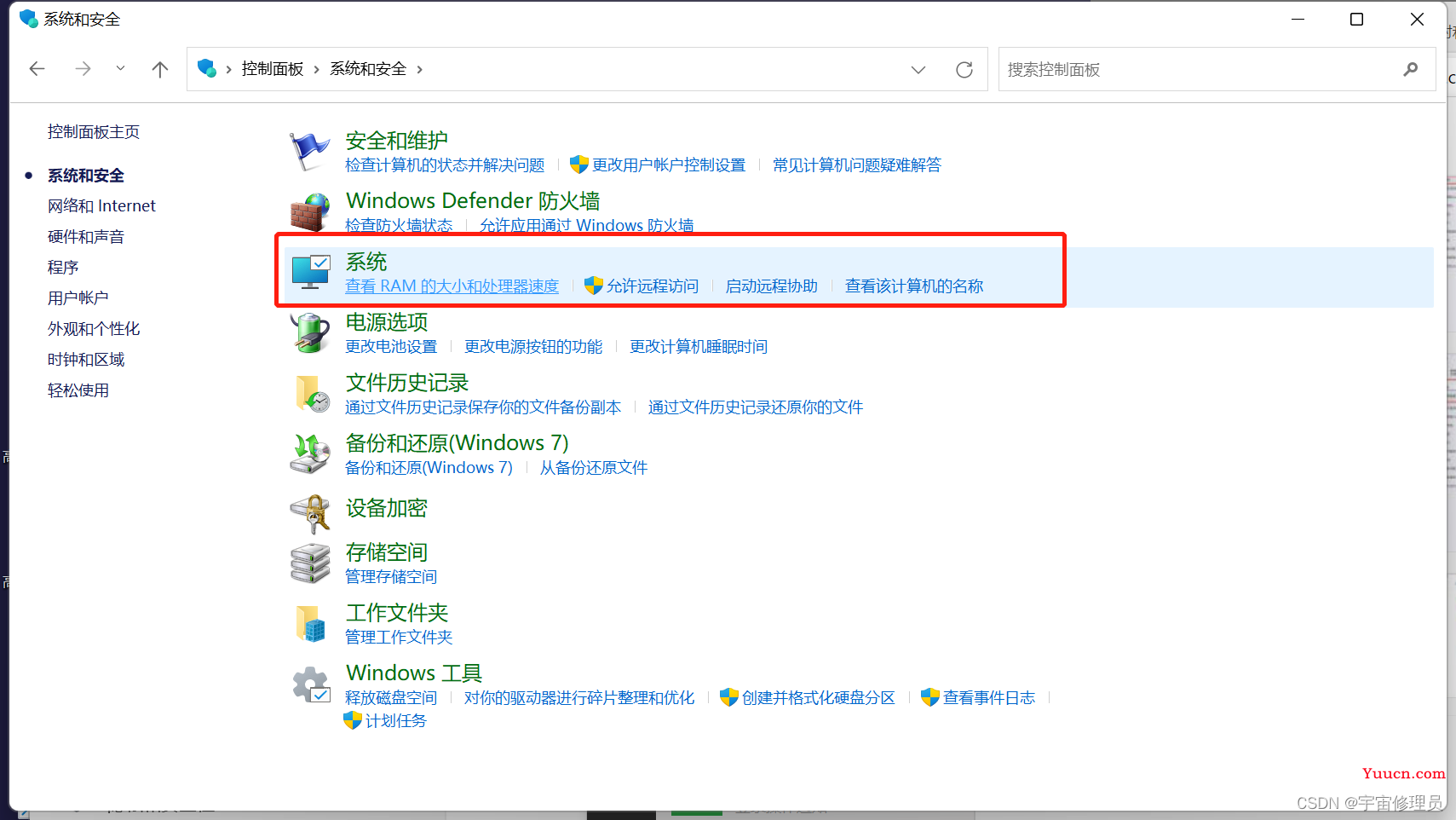
Task: Open 更改用户帐户控制设置 link
Action: pyautogui.click(x=669, y=165)
